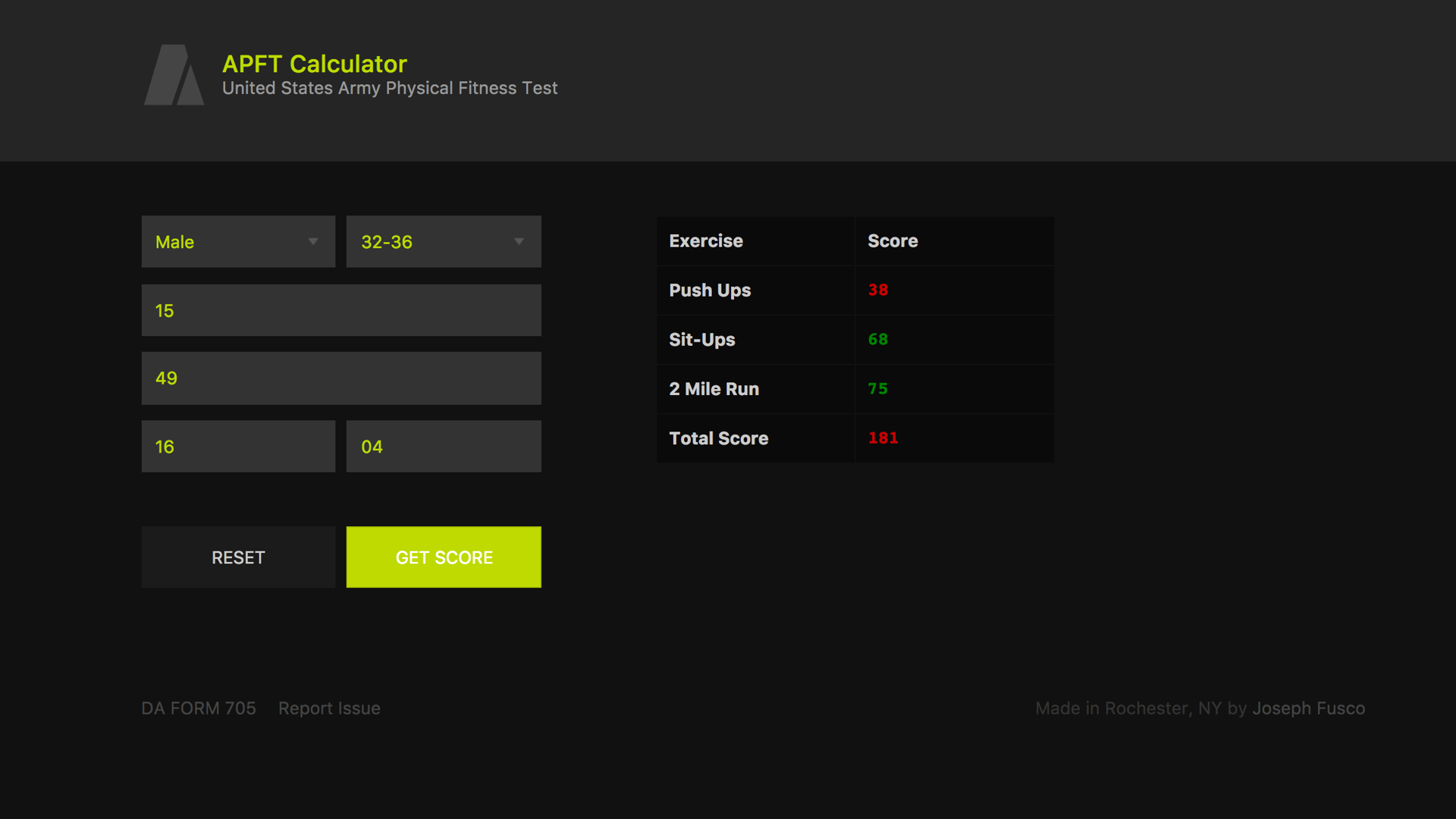Click the dropdown arrow next to Male
Image resolution: width=1456 pixels, height=819 pixels.
313,241
